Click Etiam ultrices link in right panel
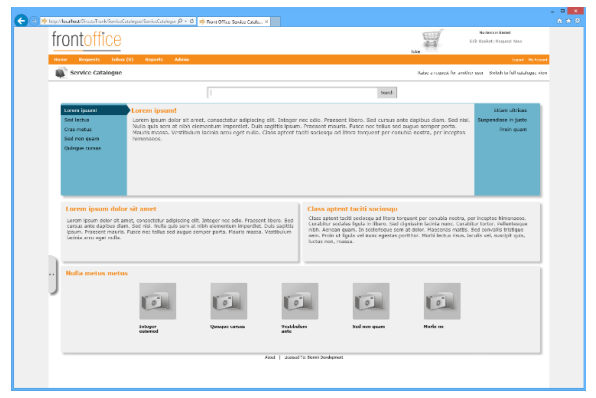This screenshot has height=398, width=596. point(510,110)
